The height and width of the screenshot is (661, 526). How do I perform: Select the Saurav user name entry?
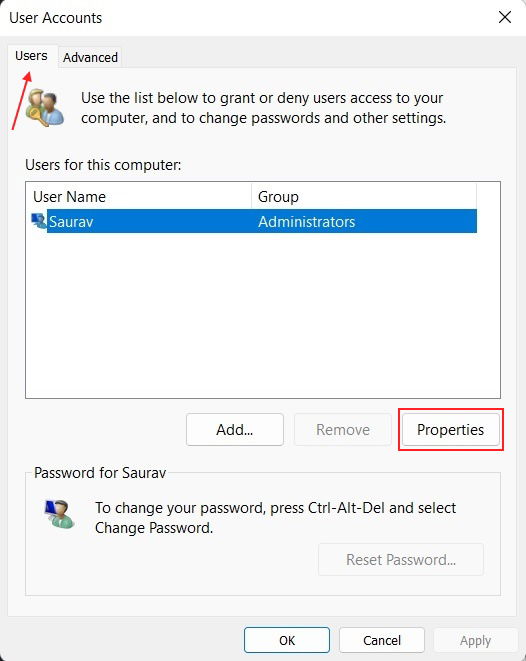point(71,221)
